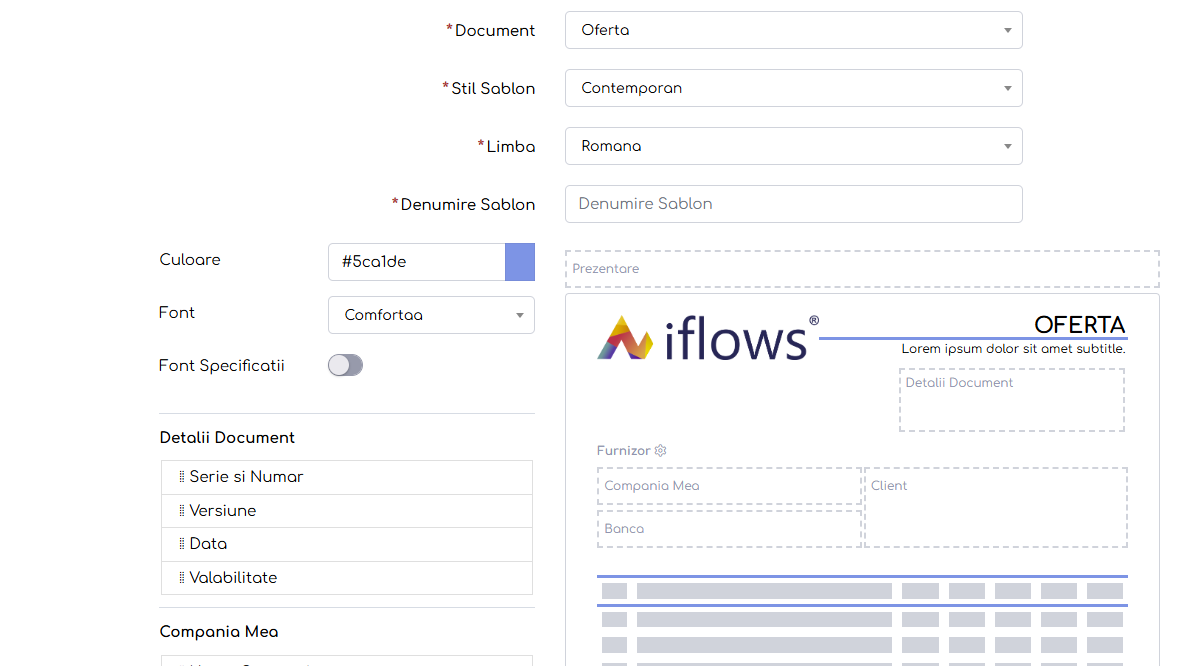Expand the Stil Sablon dropdown
This screenshot has width=1200, height=666.
point(793,88)
